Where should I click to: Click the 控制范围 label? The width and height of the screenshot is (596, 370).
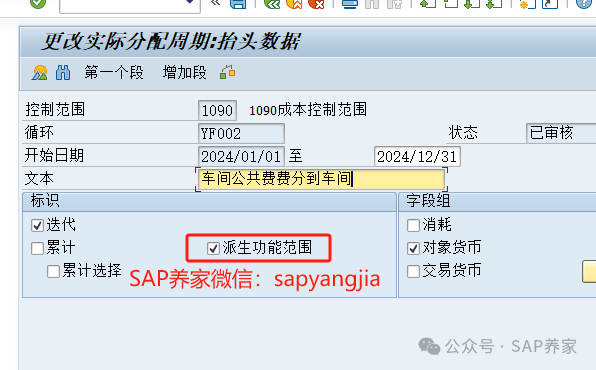55,110
